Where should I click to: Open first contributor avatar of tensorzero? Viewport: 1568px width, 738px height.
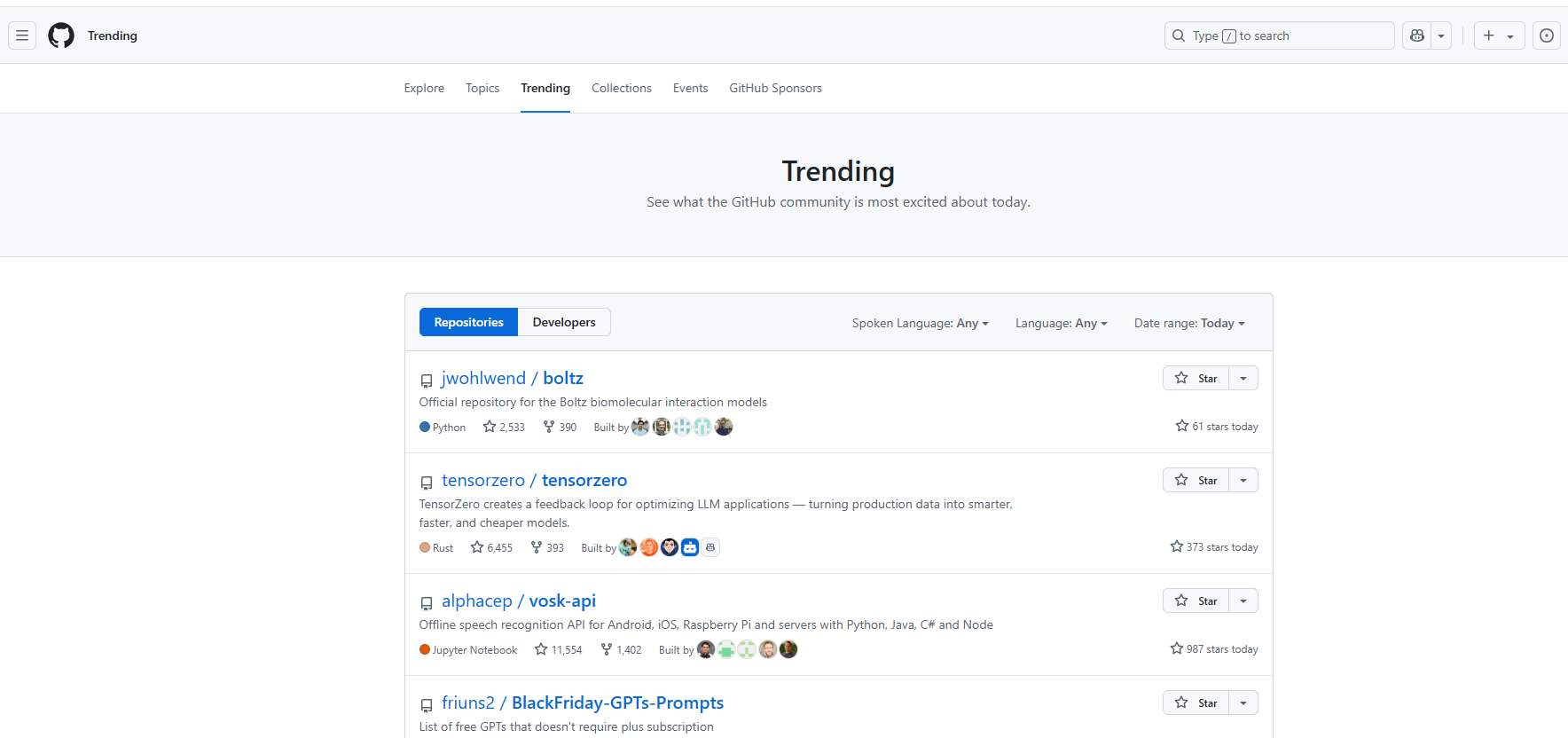pos(628,547)
